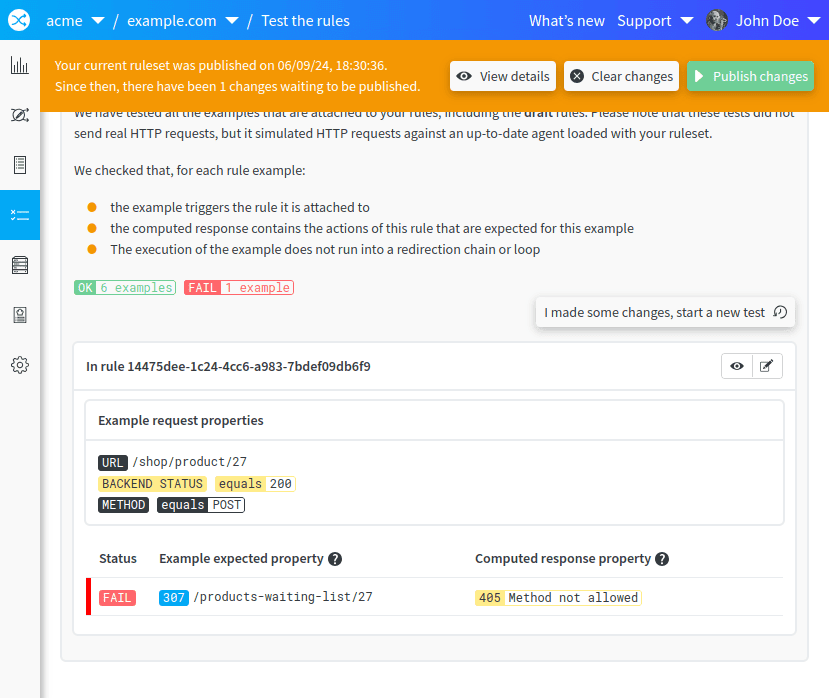Open the rules list sidebar icon
This screenshot has height=698, width=829.
pos(20,165)
